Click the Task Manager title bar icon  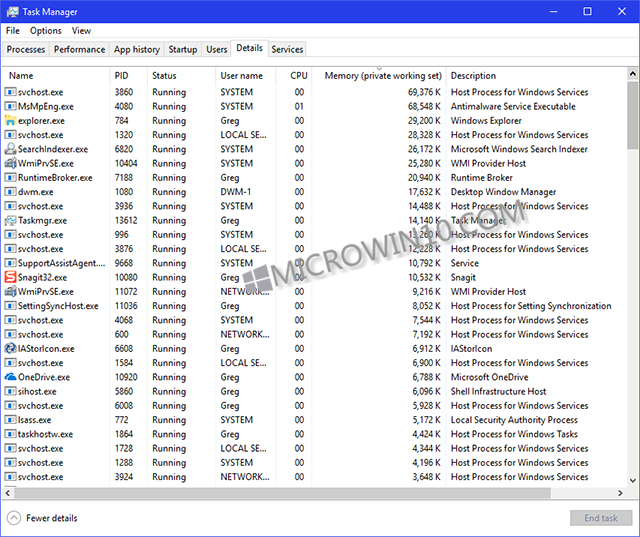(11, 11)
